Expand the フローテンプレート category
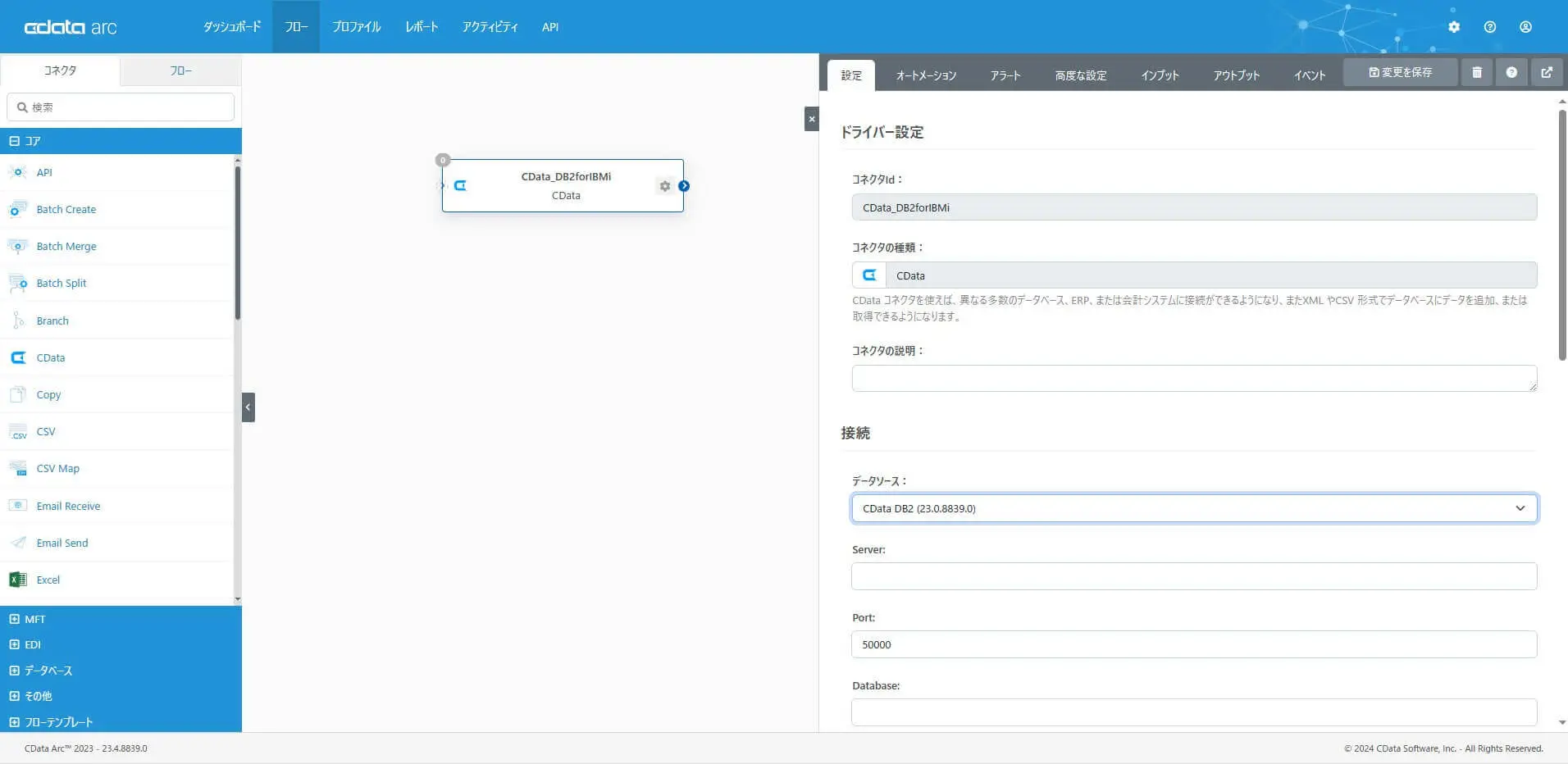The width and height of the screenshot is (1568, 764). tap(14, 722)
